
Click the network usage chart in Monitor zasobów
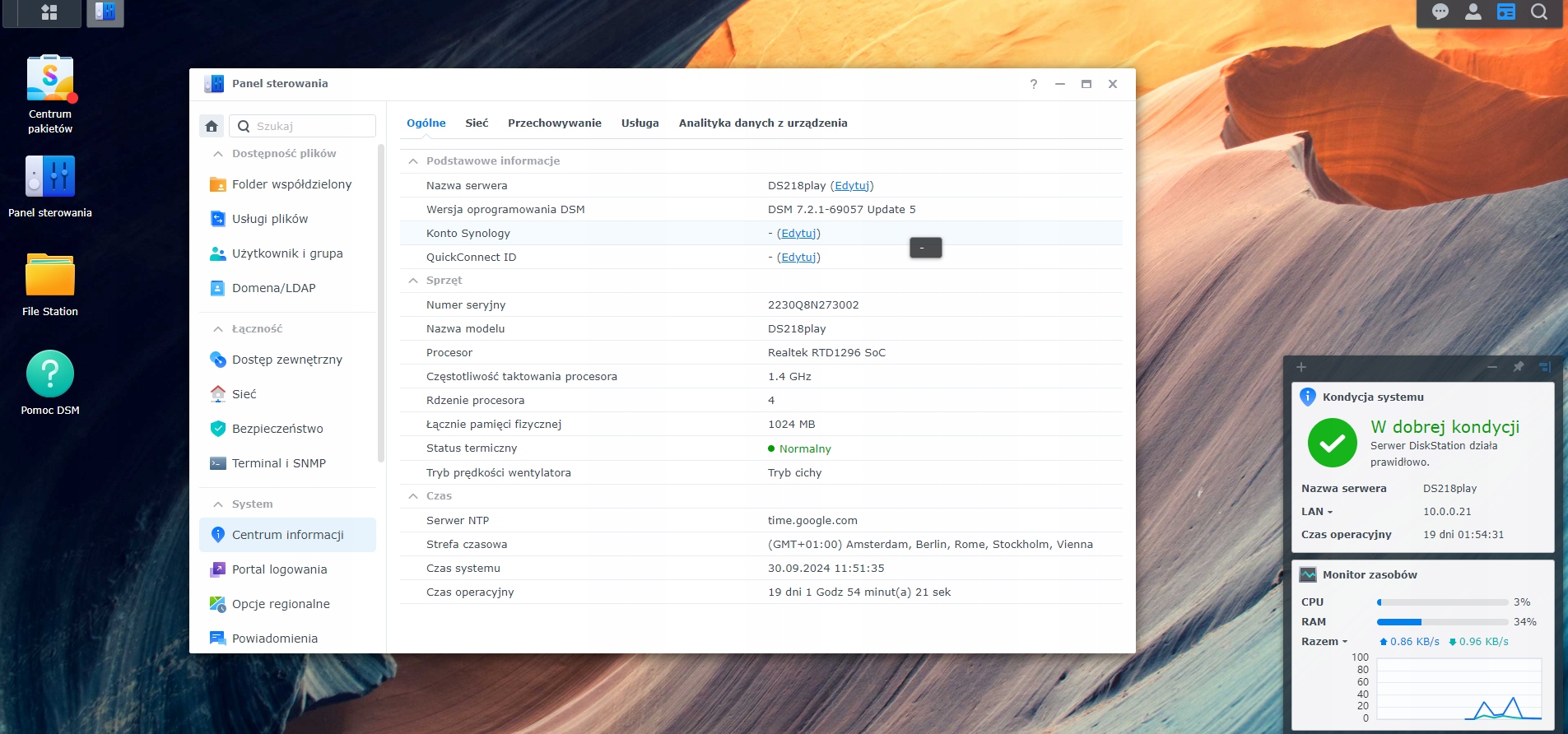pyautogui.click(x=1459, y=689)
